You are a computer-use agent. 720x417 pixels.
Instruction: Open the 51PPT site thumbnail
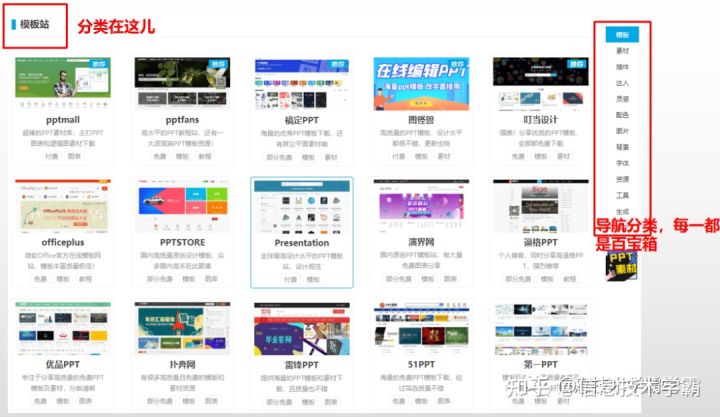click(421, 328)
